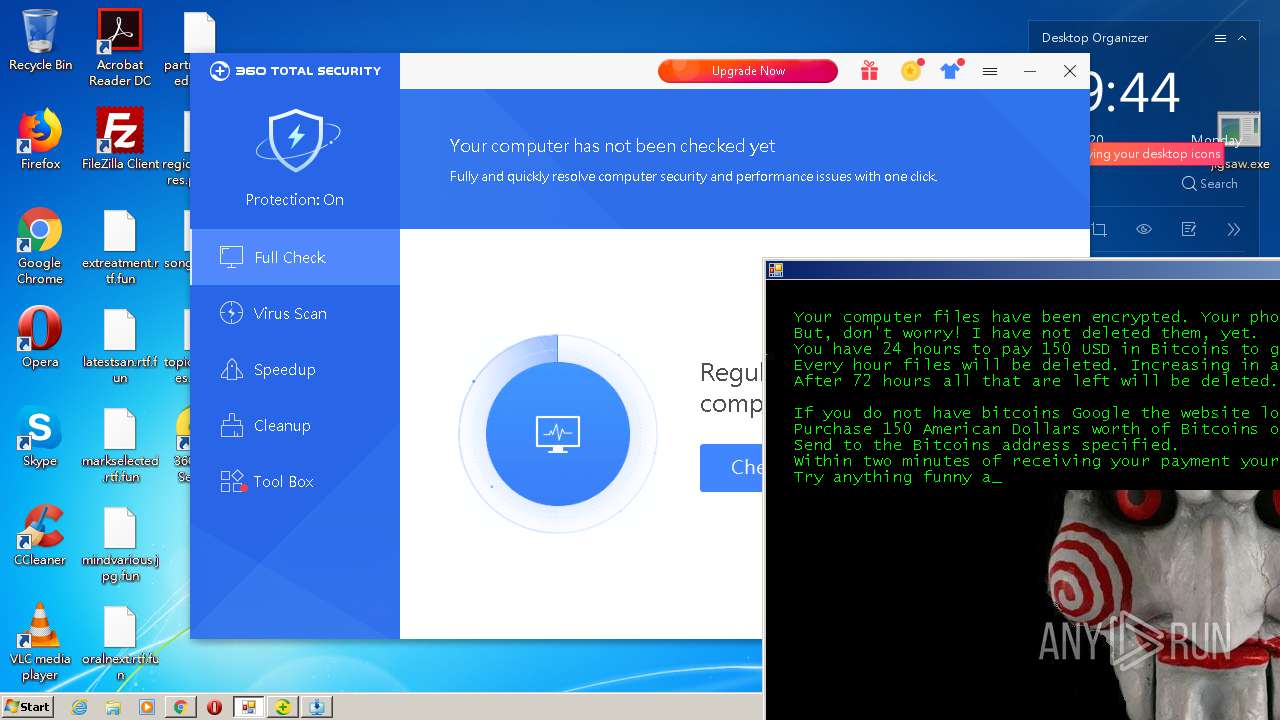Select the extreatment.rtf.fun file
Image resolution: width=1280 pixels, height=720 pixels.
[120, 247]
